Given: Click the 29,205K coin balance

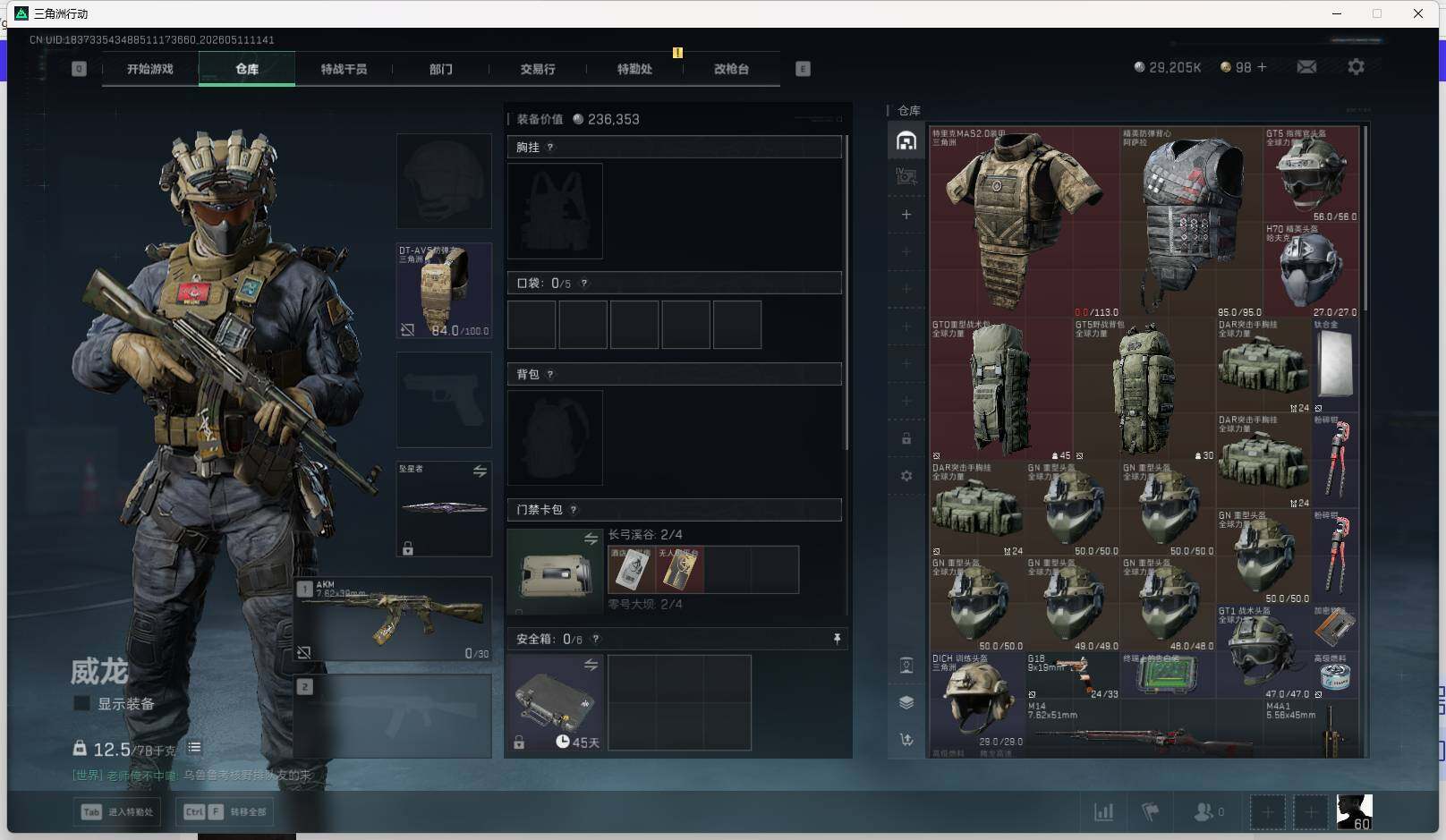Looking at the screenshot, I should pyautogui.click(x=1168, y=67).
